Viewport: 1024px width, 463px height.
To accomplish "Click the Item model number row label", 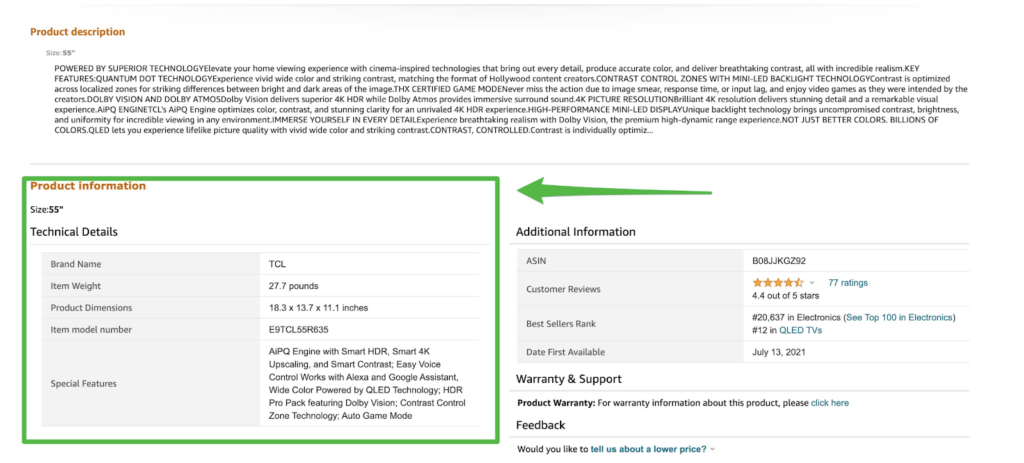I will (x=91, y=330).
